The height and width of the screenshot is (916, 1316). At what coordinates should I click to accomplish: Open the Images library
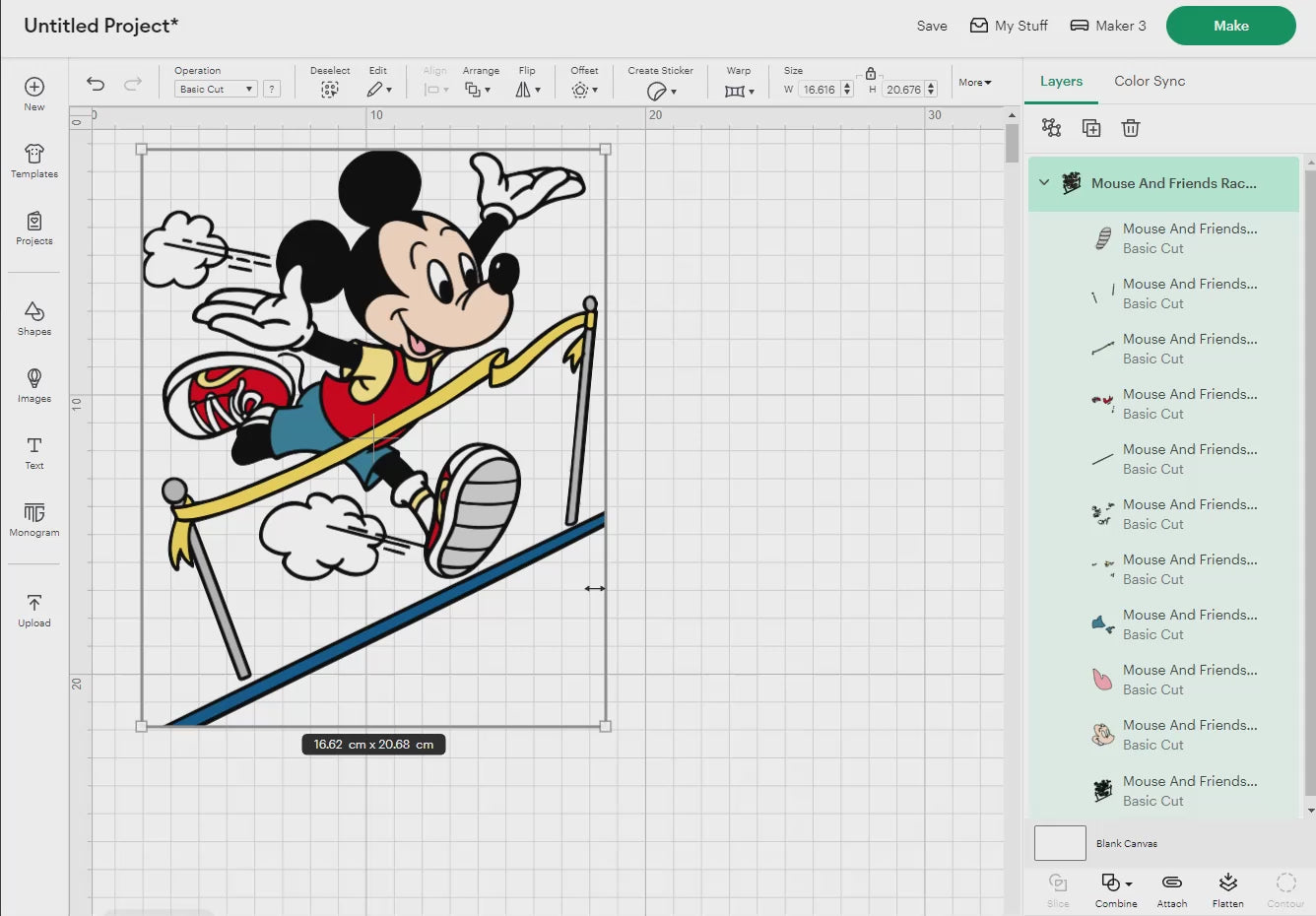[34, 385]
